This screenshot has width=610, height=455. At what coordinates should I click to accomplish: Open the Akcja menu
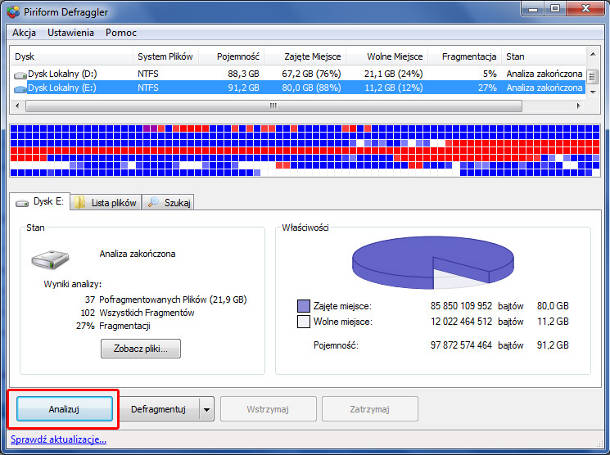[24, 33]
